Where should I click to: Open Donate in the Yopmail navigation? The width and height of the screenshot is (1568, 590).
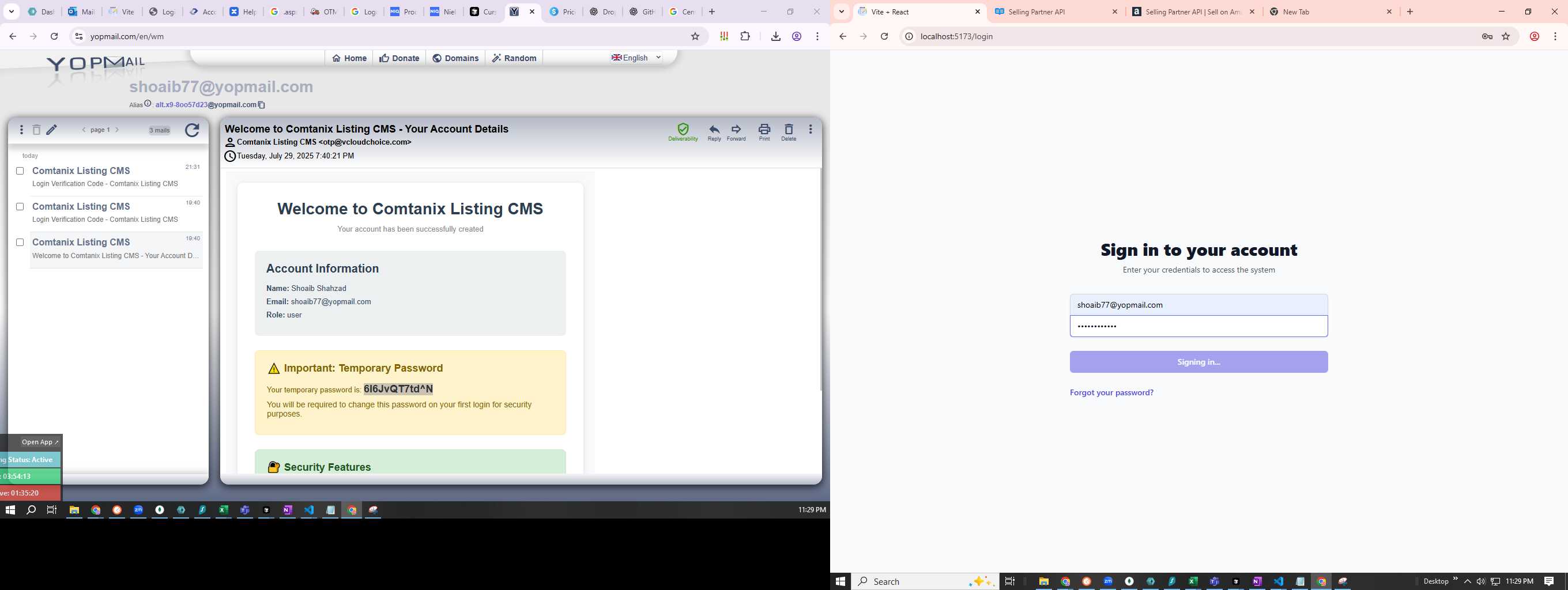[x=399, y=58]
